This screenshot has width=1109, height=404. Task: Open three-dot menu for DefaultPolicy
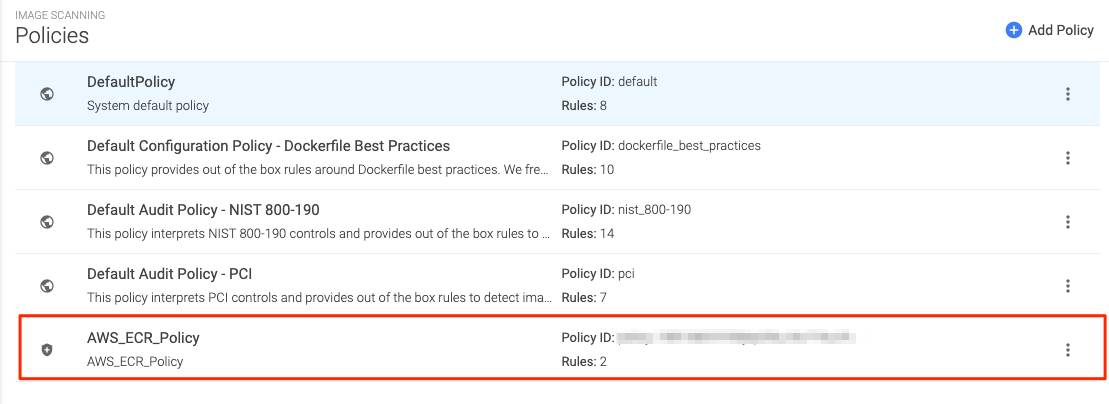tap(1068, 94)
